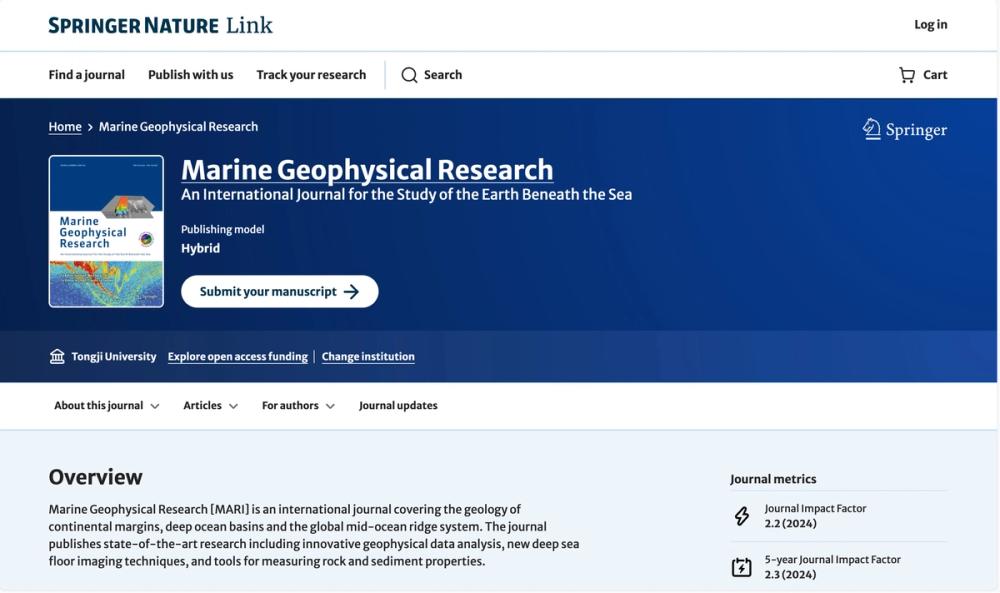Image resolution: width=1000 pixels, height=593 pixels.
Task: Open the About this journal menu
Action: pyautogui.click(x=107, y=406)
